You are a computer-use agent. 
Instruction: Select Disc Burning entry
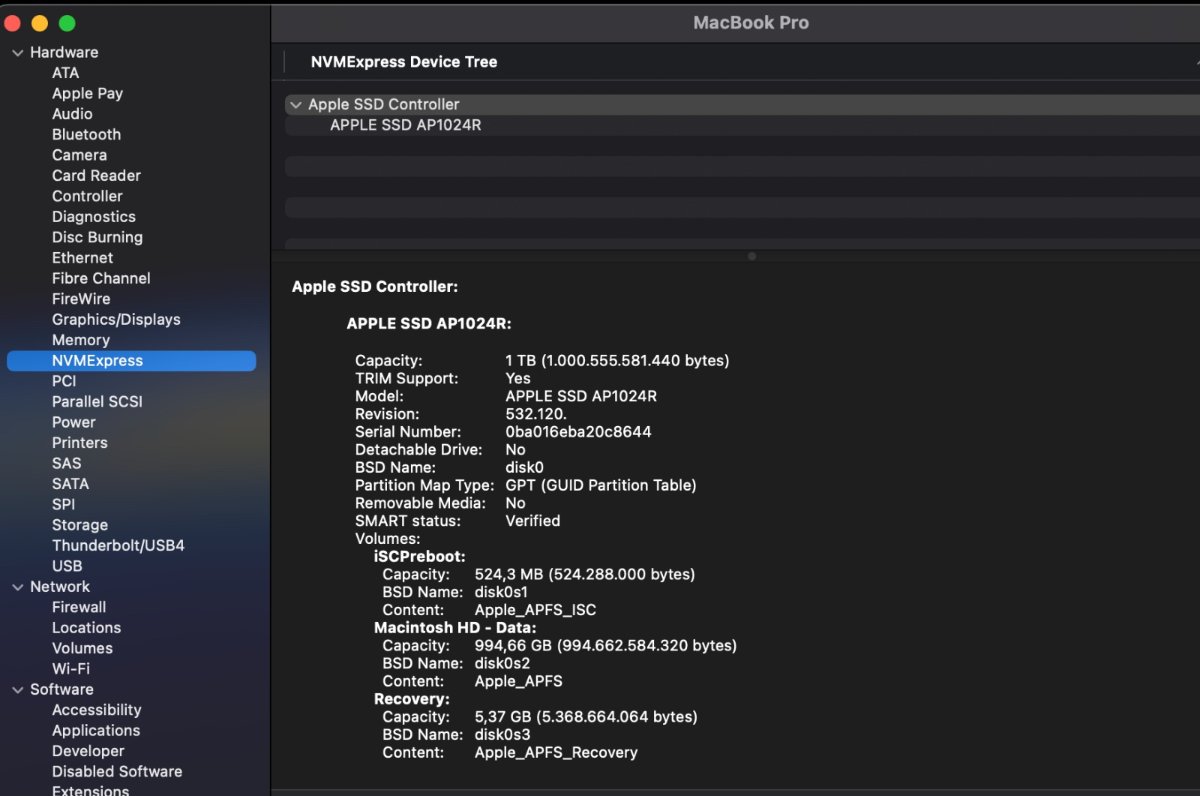(97, 237)
